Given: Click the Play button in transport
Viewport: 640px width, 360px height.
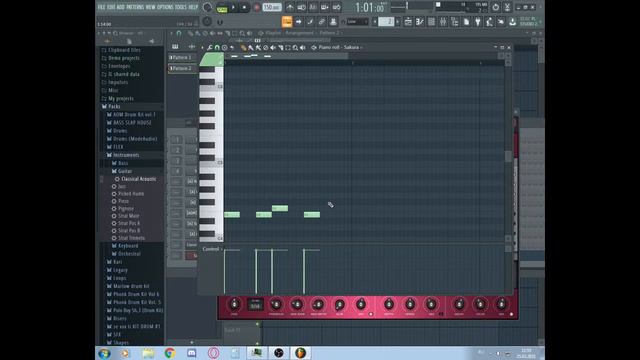Looking at the screenshot, I should [x=233, y=7].
